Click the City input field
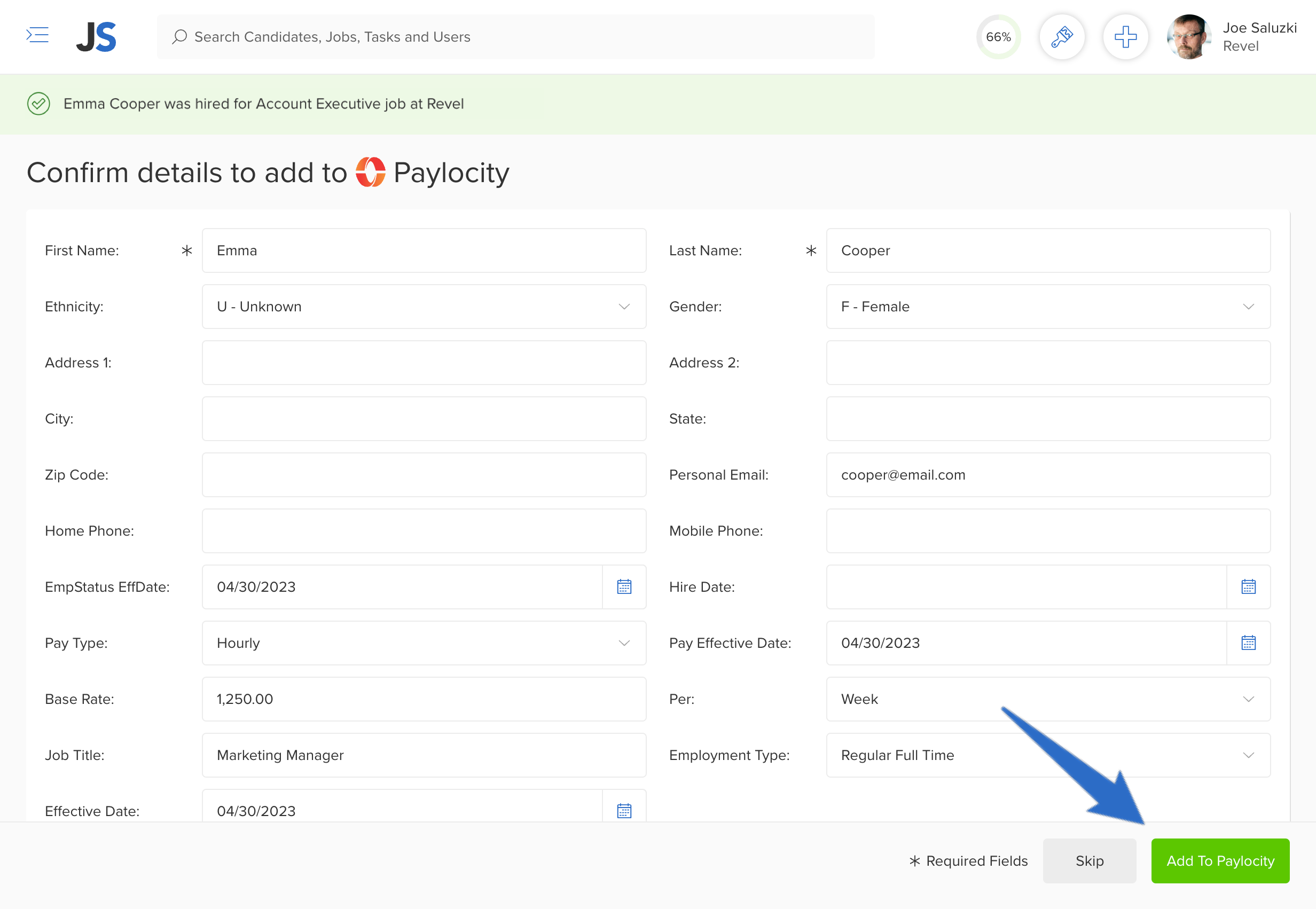Screen dimensions: 1316x909 point(424,419)
